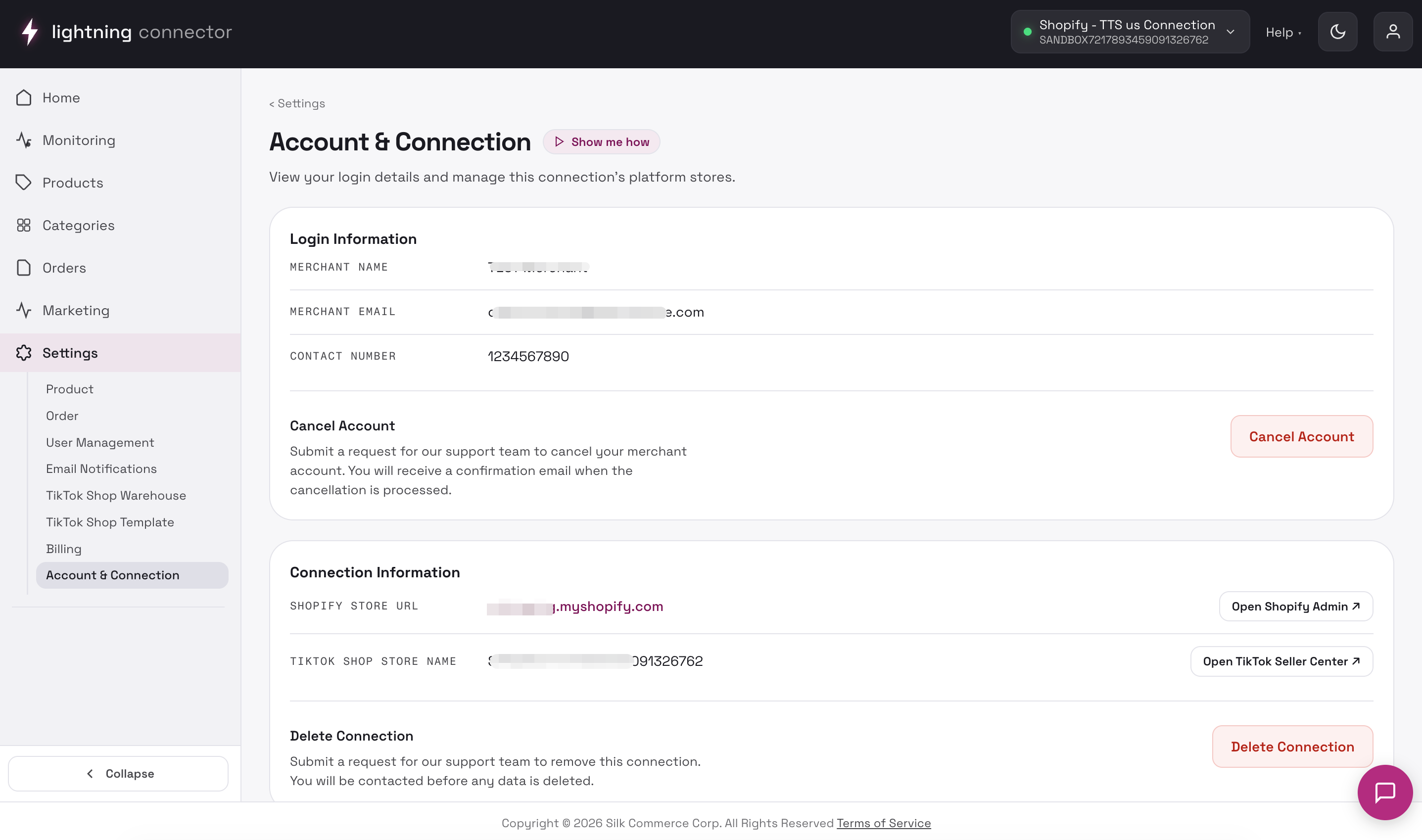Expand the Shopify - TTS us Connection dropdown
Viewport: 1422px width, 840px height.
coord(1130,32)
